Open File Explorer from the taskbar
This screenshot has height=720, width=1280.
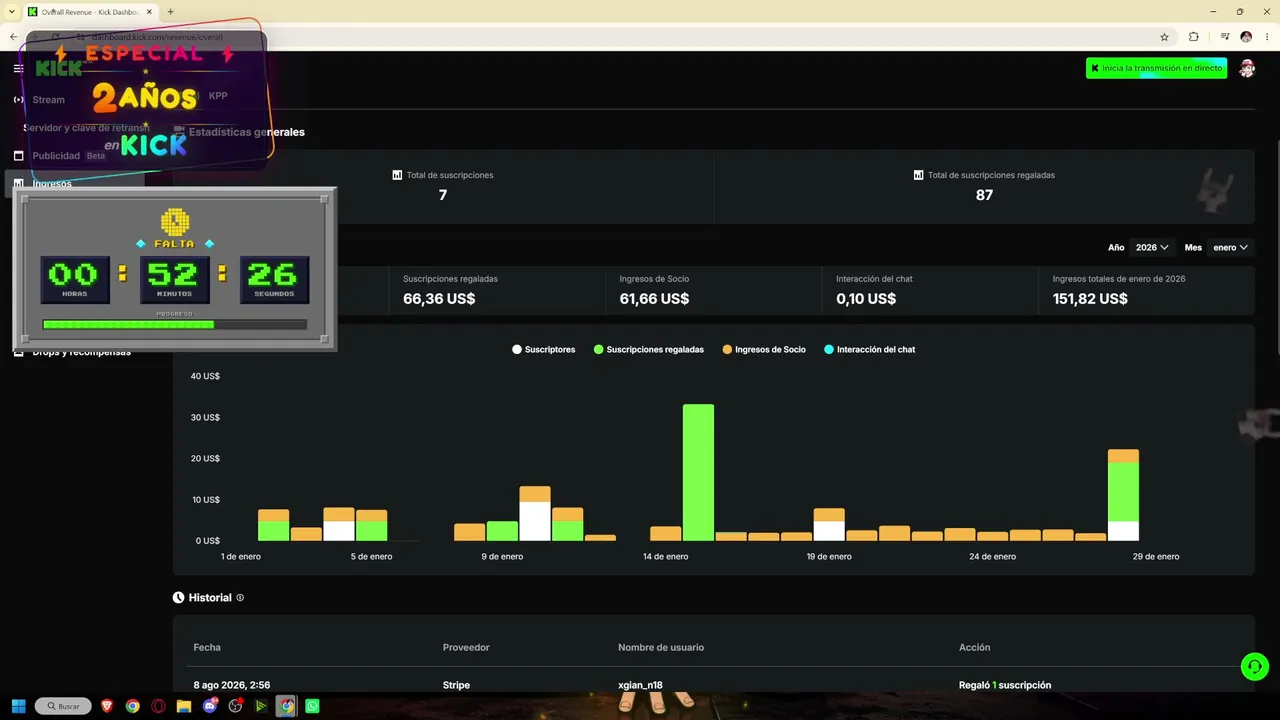coord(184,706)
